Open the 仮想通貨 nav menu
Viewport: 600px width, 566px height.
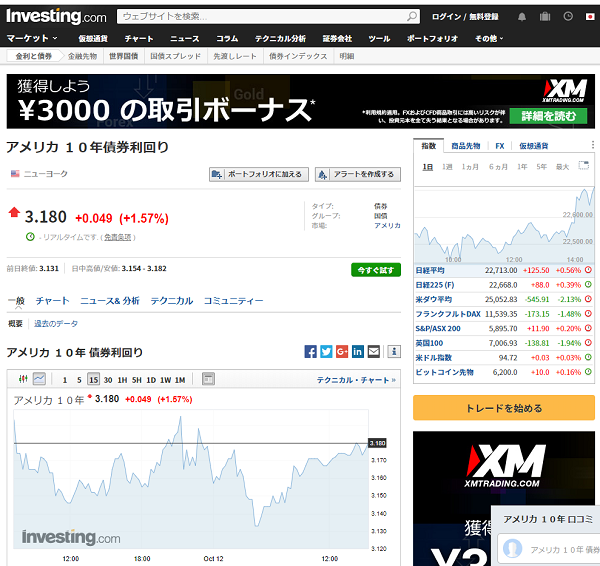(93, 38)
